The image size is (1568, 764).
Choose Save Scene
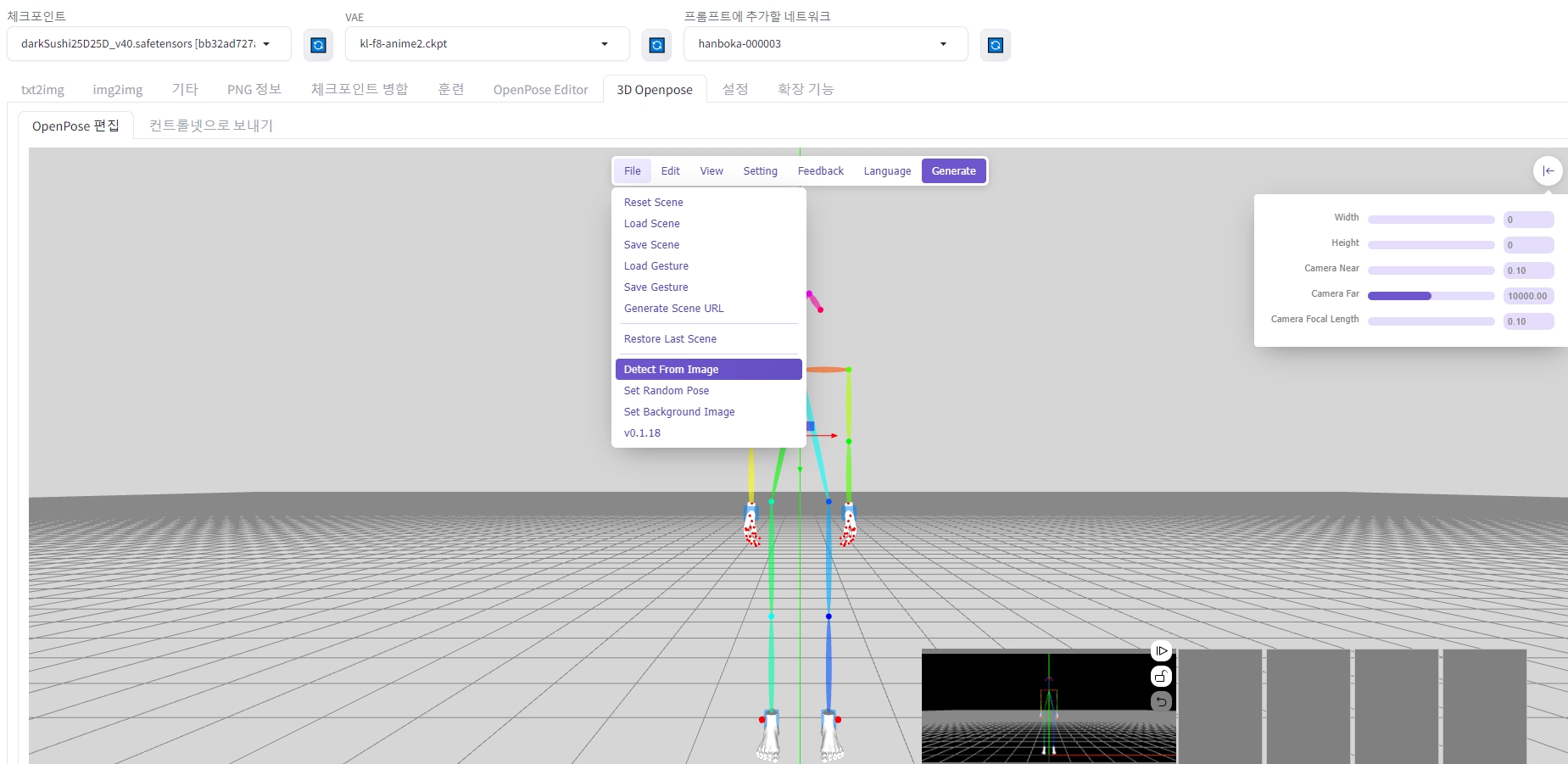point(709,244)
